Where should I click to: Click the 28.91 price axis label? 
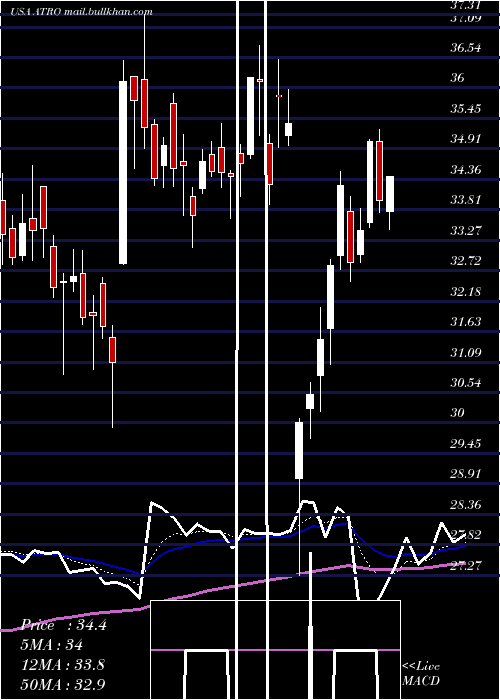coord(466,474)
